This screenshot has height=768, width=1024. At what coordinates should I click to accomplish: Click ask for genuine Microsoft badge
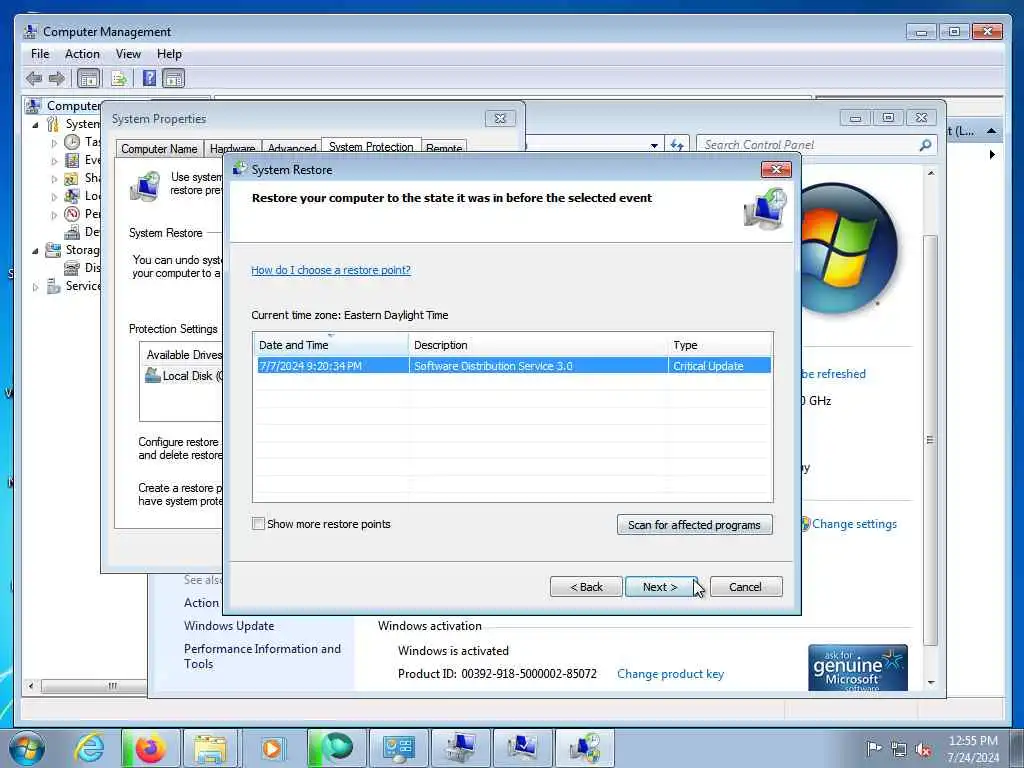(857, 667)
